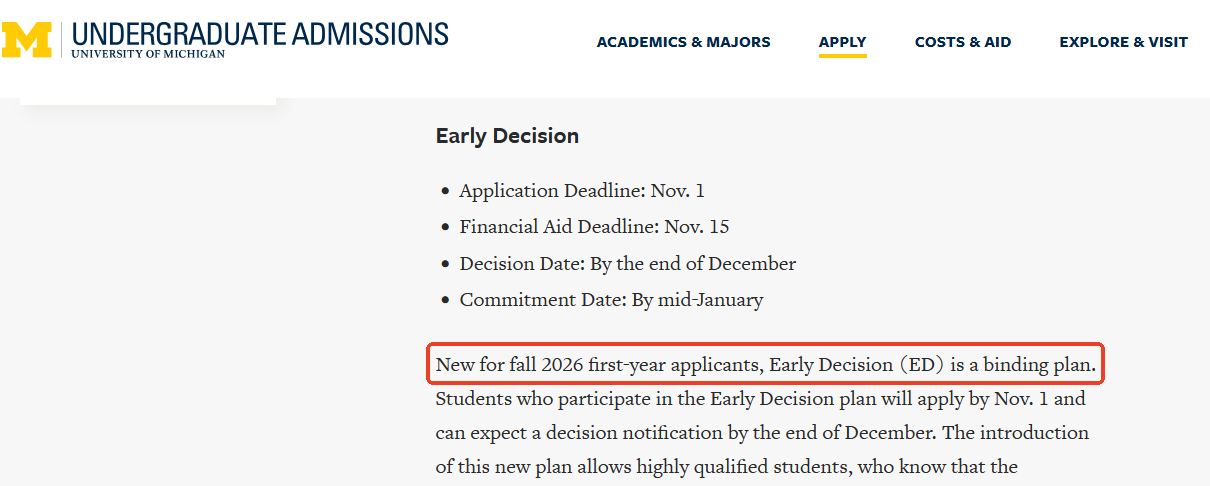The height and width of the screenshot is (486, 1210).
Task: Click the Michigan block M logo
Action: [27, 39]
